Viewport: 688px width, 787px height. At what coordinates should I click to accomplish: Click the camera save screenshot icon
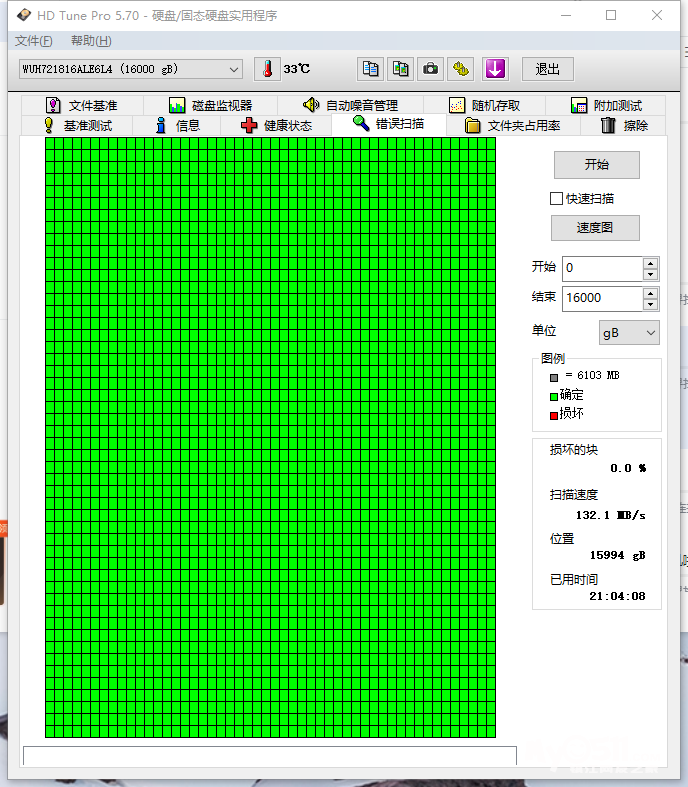(x=430, y=69)
